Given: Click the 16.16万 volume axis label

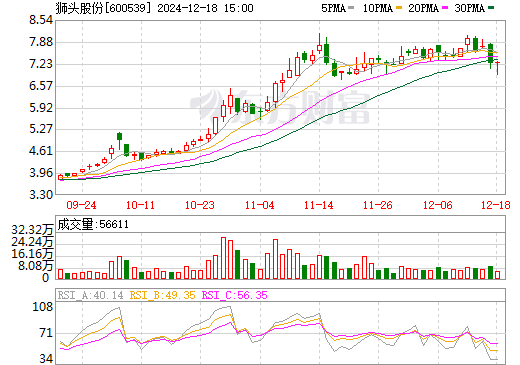Looking at the screenshot, I should pyautogui.click(x=32, y=254).
